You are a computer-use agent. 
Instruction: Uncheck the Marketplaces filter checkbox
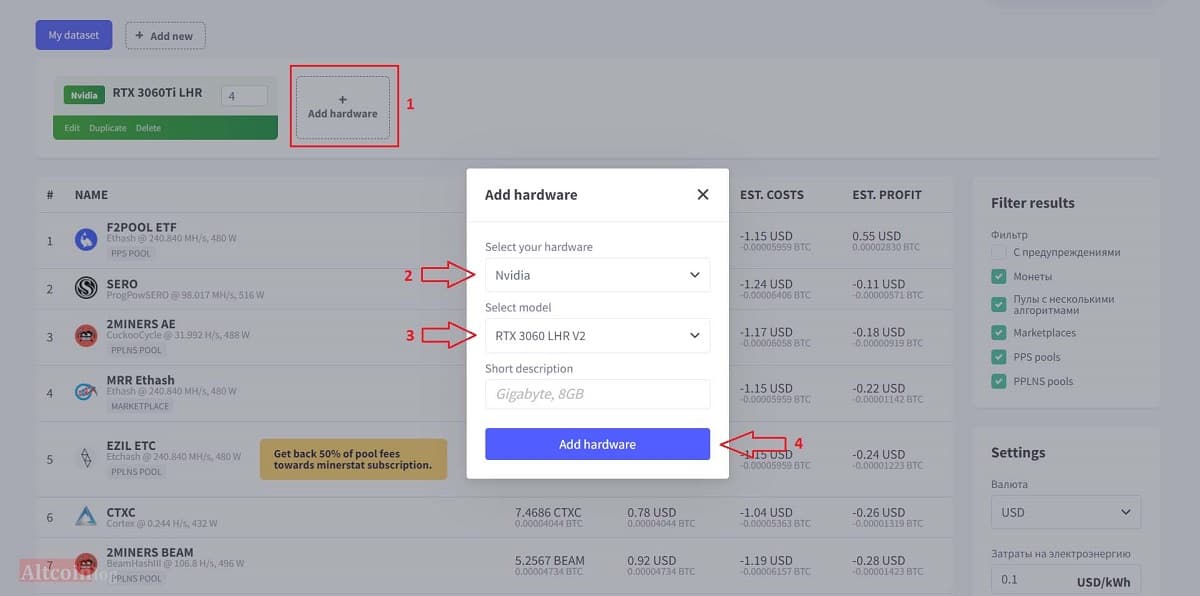click(999, 333)
